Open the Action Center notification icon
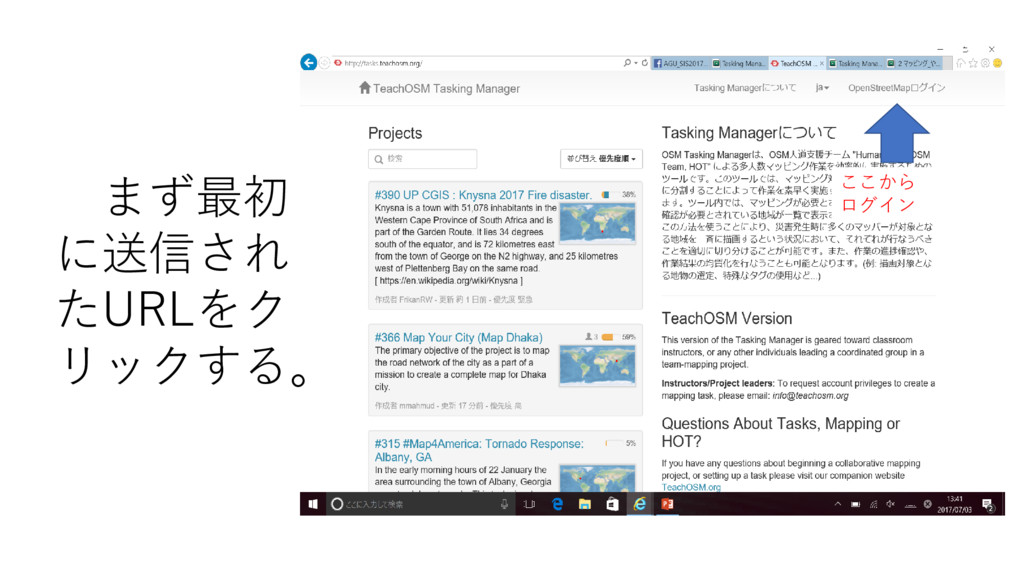Image resolution: width=1024 pixels, height=576 pixels. (x=987, y=504)
